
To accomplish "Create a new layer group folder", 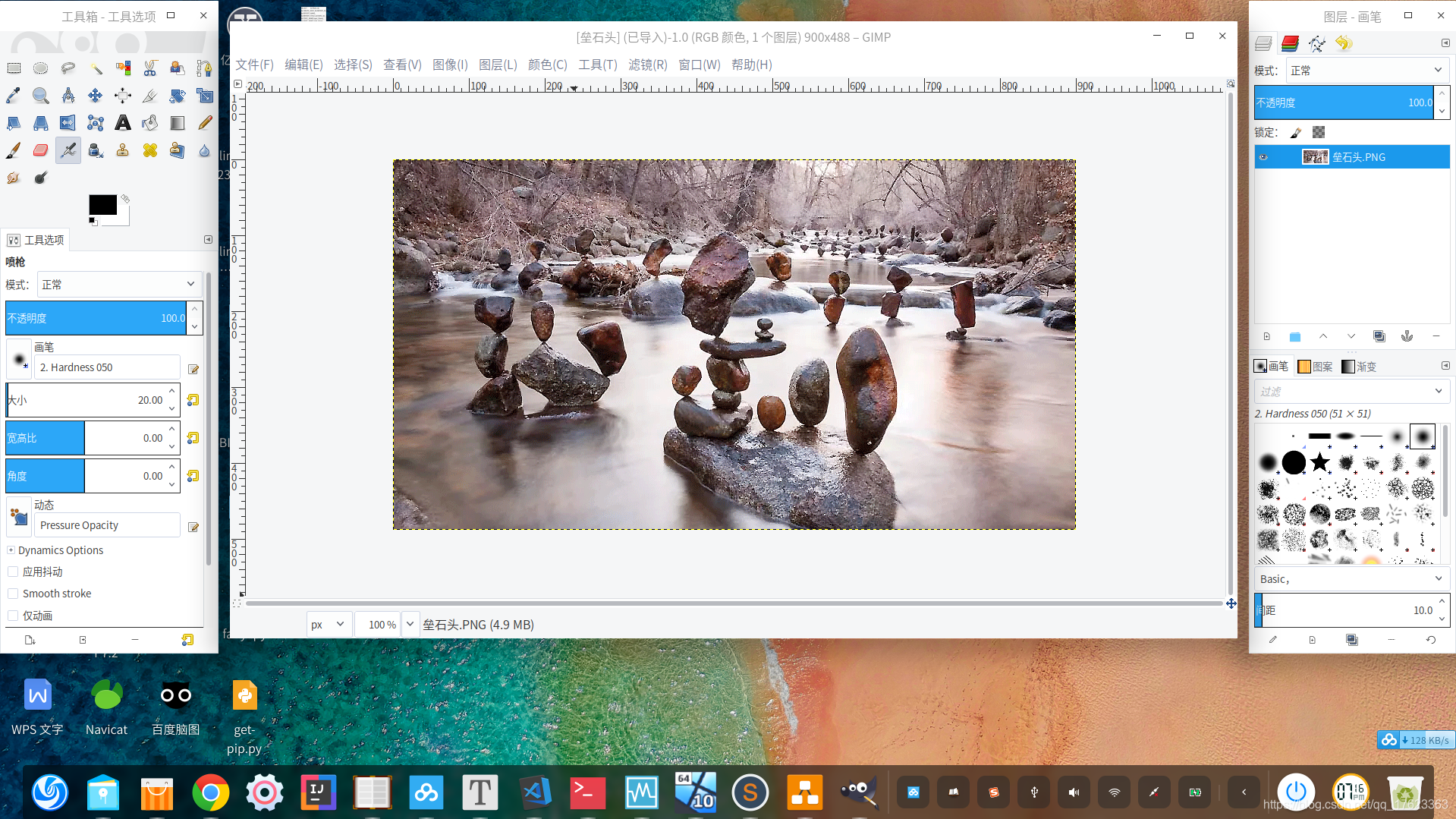I will (x=1295, y=336).
